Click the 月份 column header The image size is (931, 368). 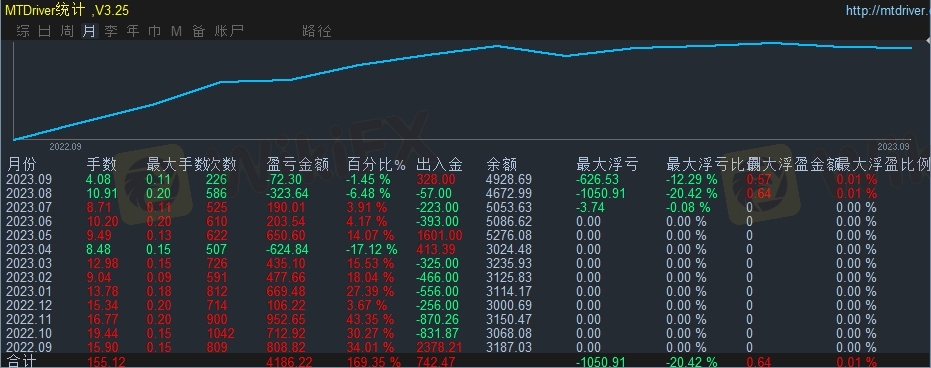click(x=21, y=164)
